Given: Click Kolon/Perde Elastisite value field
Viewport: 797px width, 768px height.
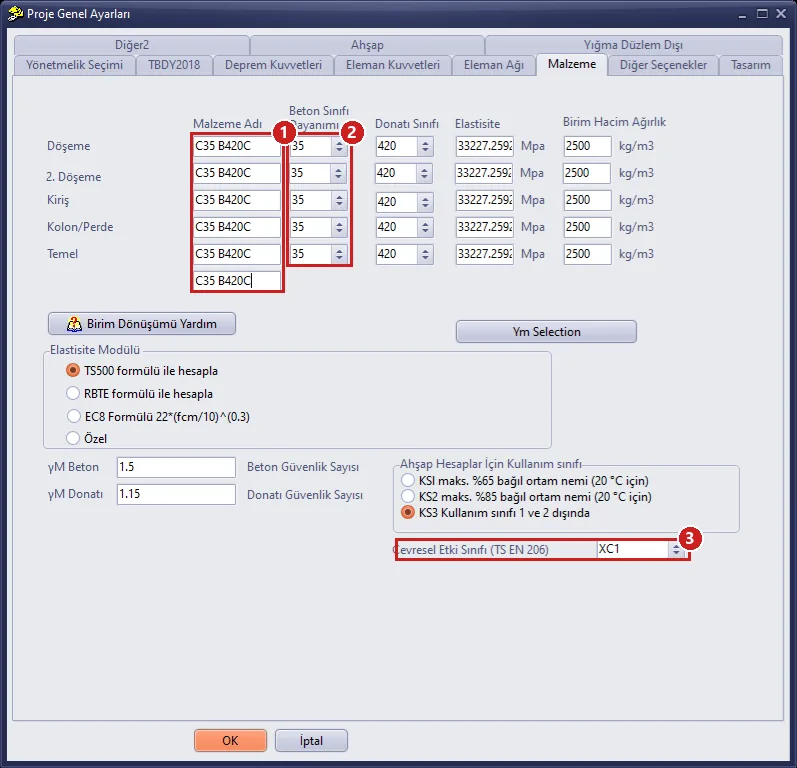Looking at the screenshot, I should click(484, 227).
